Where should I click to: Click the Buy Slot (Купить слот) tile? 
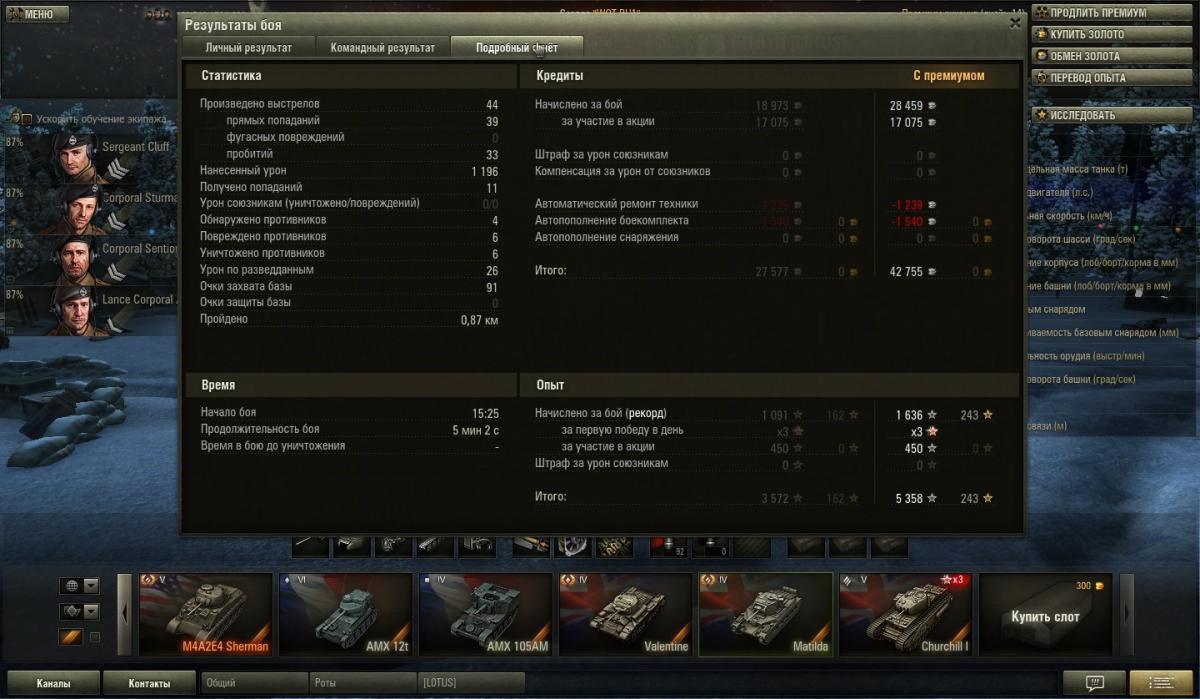coord(1046,614)
